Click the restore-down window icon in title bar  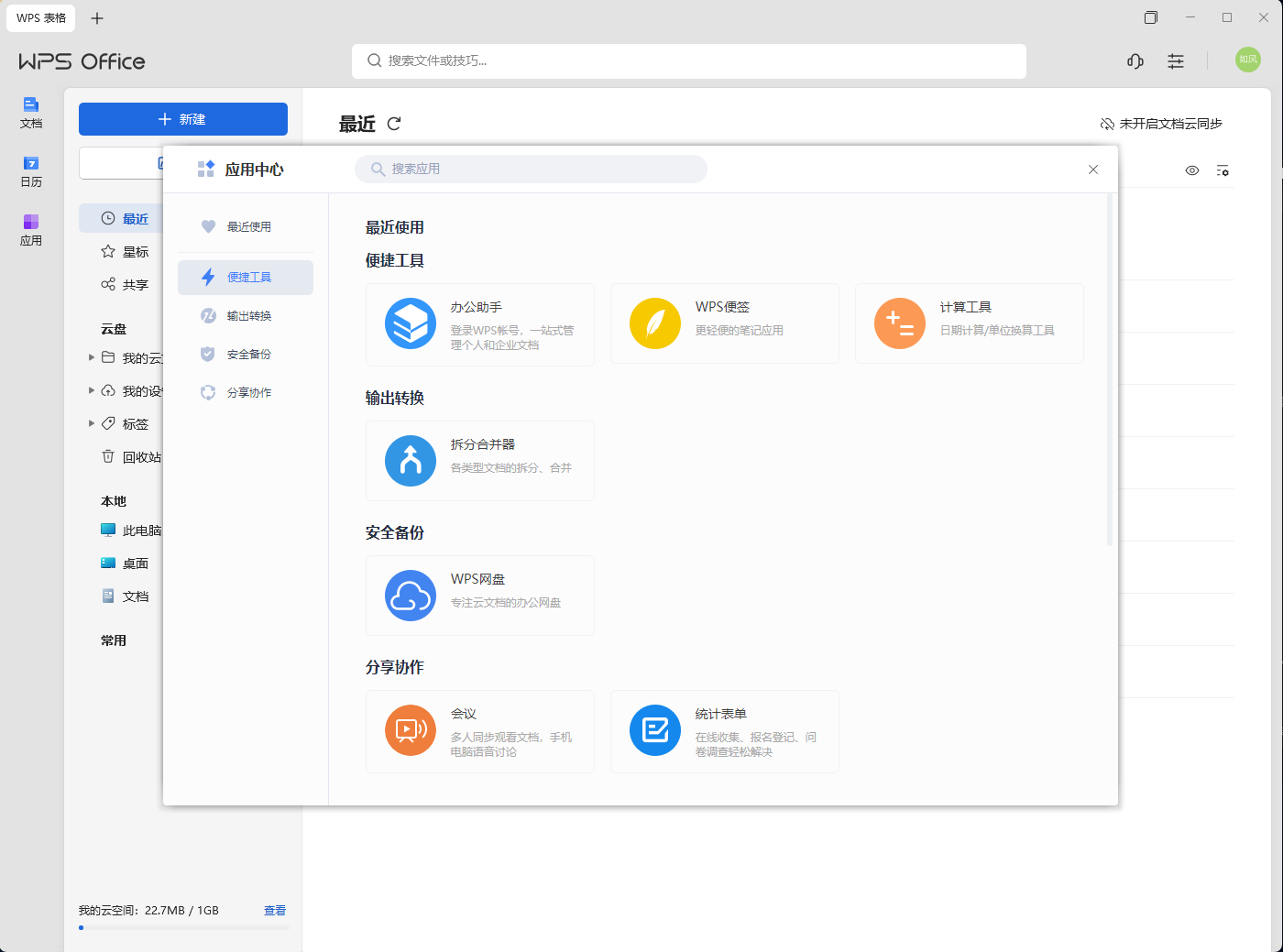pyautogui.click(x=1151, y=17)
